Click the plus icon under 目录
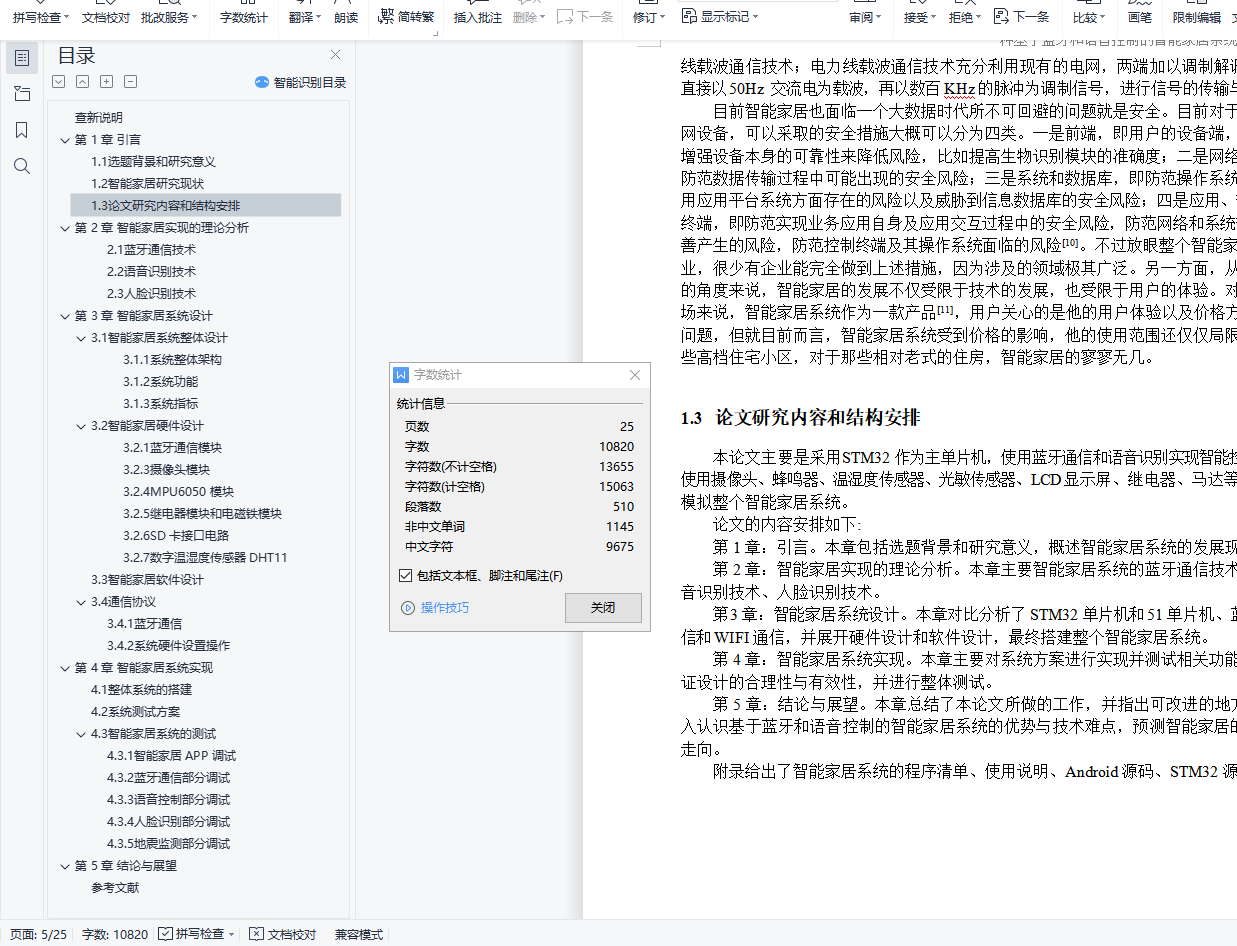This screenshot has width=1237, height=946. (107, 82)
